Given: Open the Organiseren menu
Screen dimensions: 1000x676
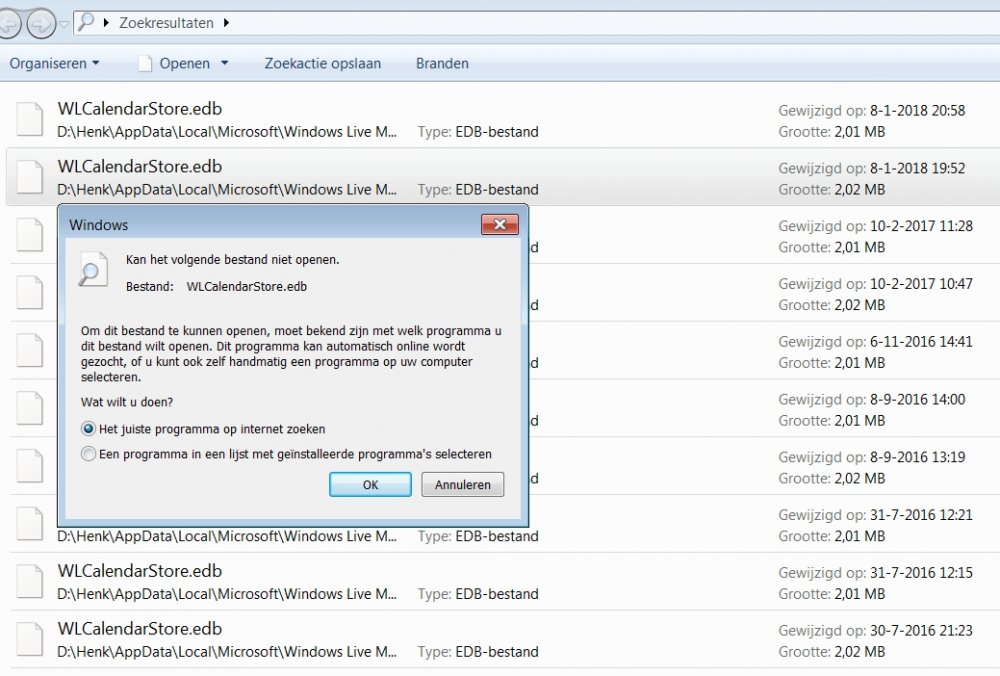Looking at the screenshot, I should [54, 63].
